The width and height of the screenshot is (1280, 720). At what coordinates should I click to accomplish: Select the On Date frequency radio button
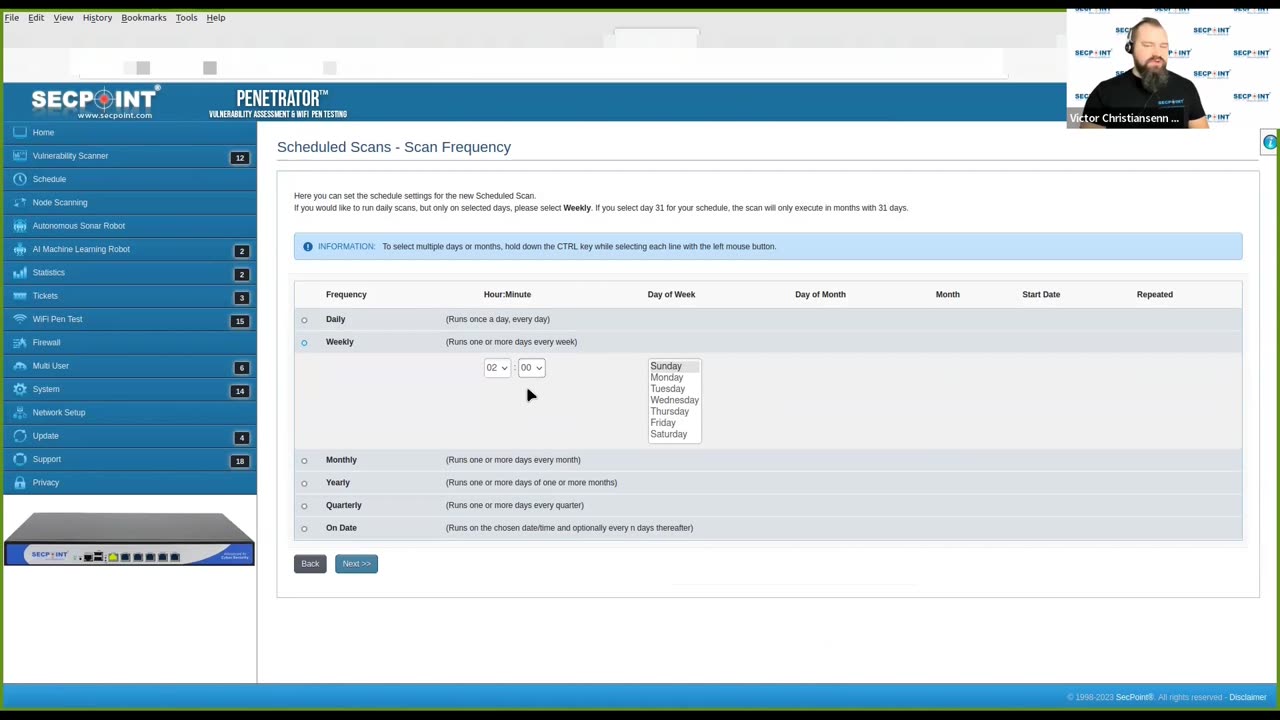304,528
